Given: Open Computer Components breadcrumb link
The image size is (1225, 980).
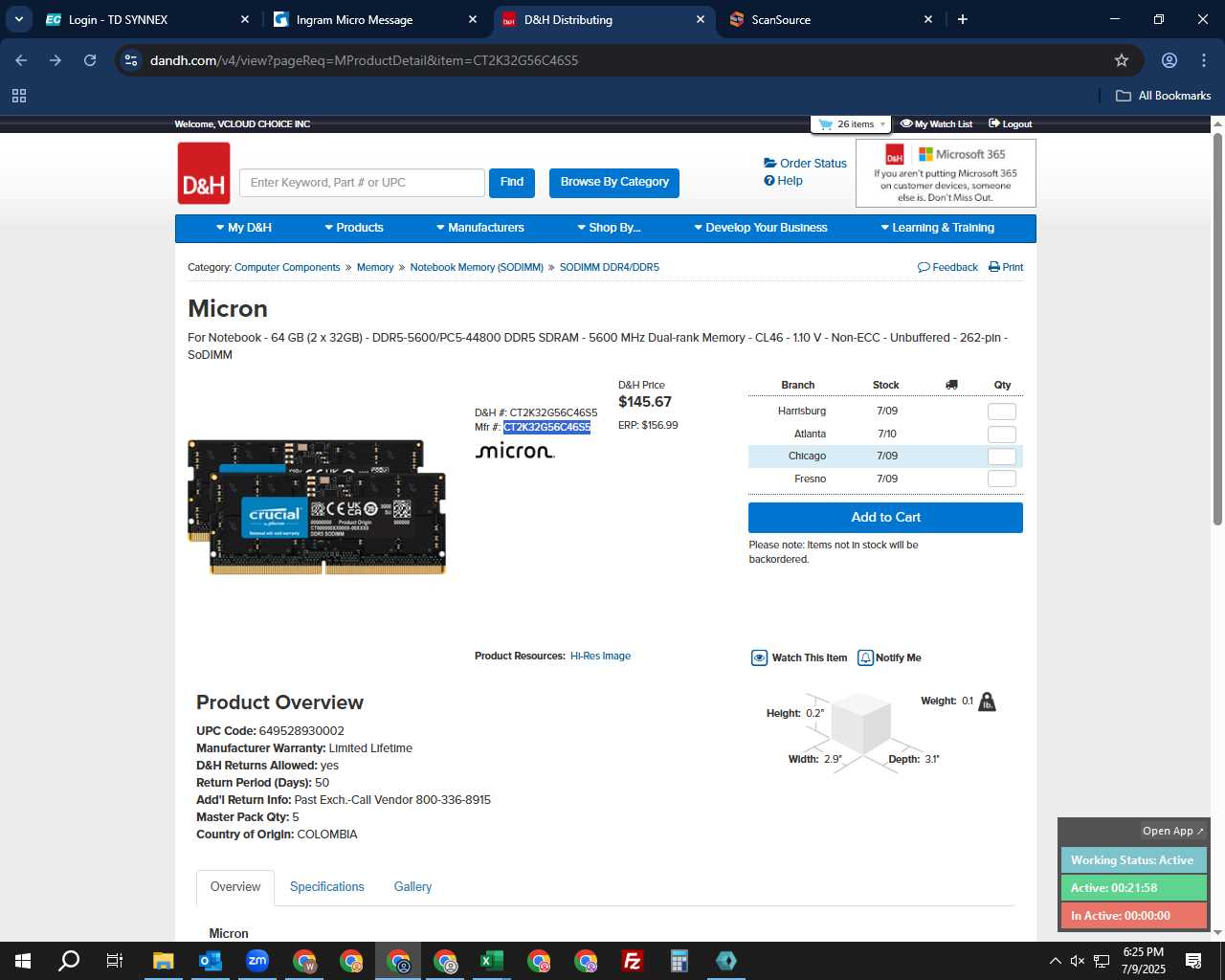Looking at the screenshot, I should pyautogui.click(x=287, y=268).
